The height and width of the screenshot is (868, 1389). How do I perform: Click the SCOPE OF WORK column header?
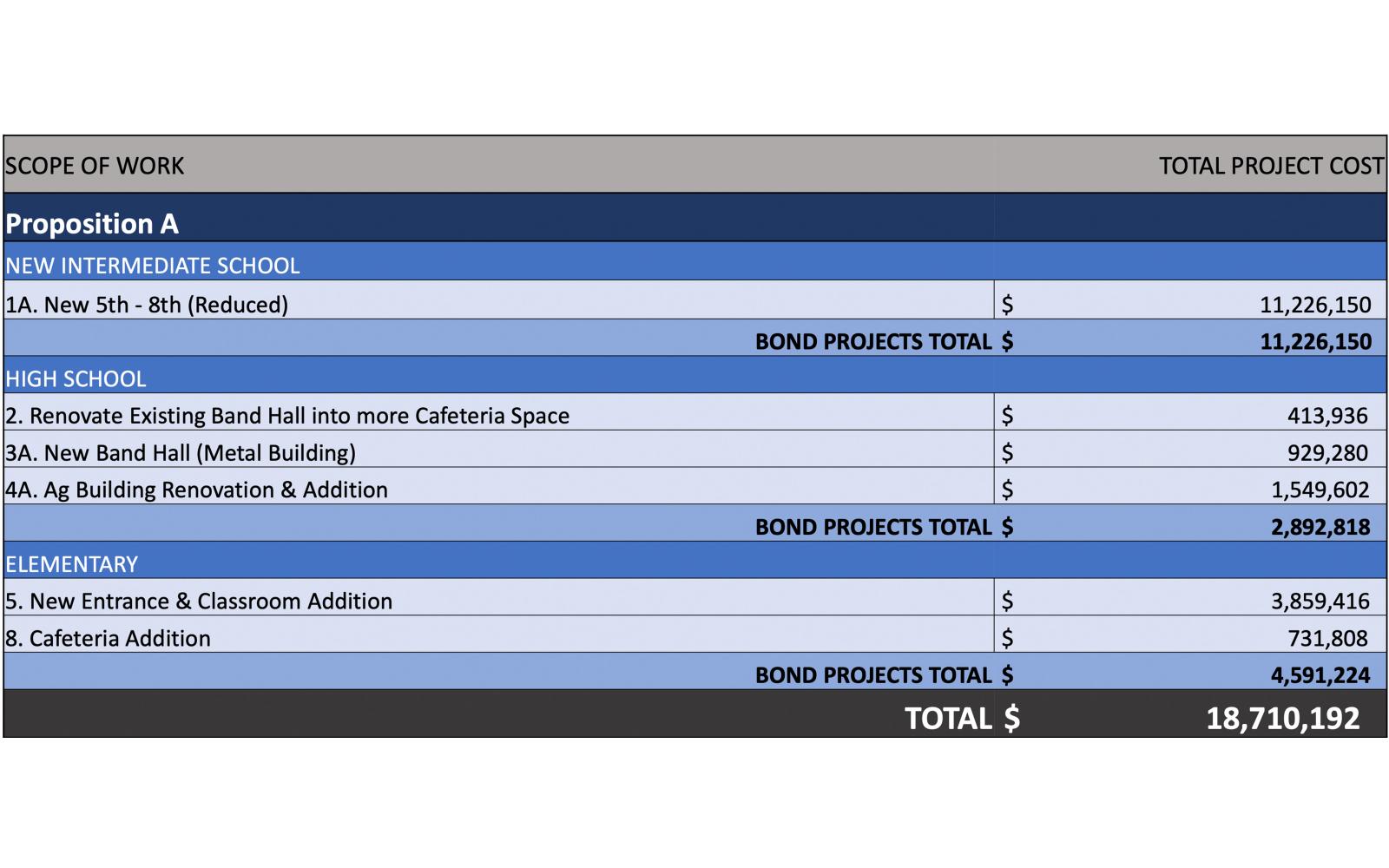click(95, 166)
